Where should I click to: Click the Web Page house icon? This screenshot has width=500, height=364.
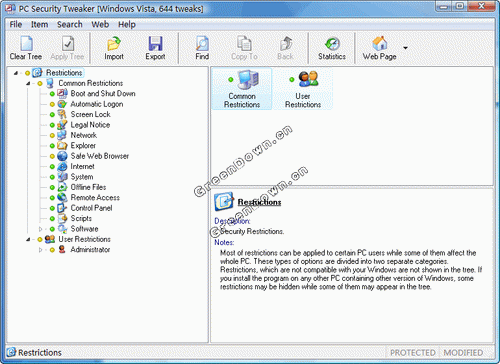380,43
